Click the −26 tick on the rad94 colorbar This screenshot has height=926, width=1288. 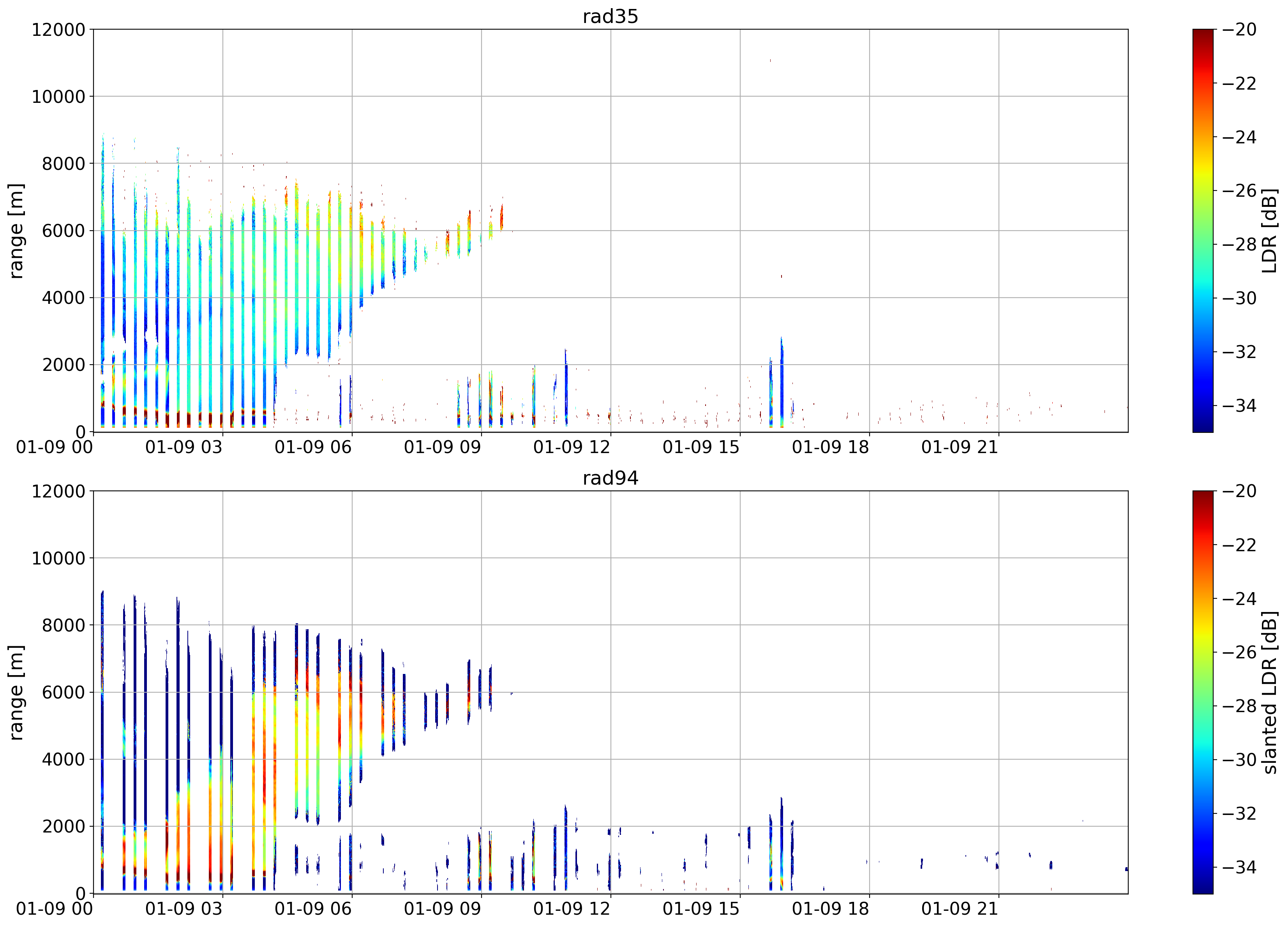tap(1239, 653)
